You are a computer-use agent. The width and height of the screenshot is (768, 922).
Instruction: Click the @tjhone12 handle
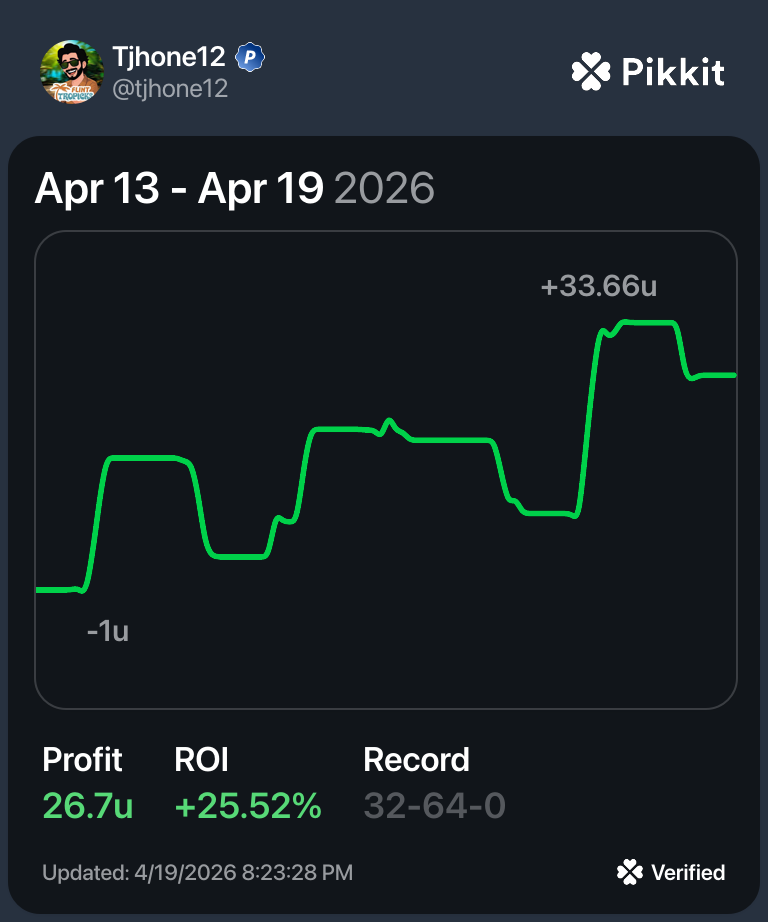pyautogui.click(x=170, y=89)
